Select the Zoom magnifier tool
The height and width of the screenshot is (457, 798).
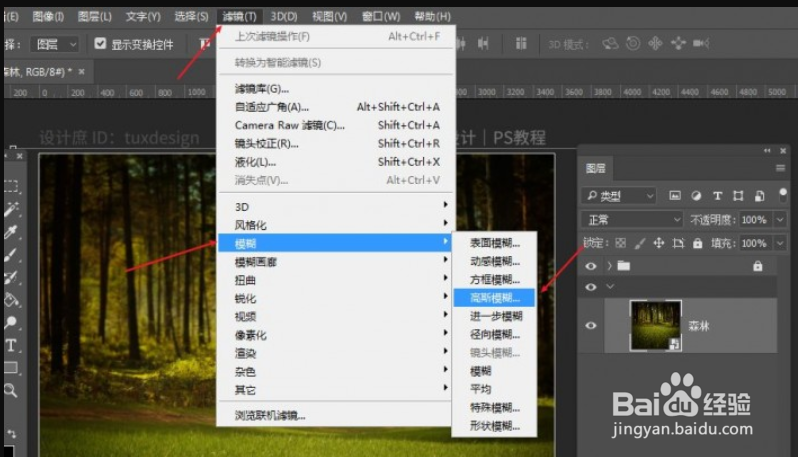tap(11, 390)
